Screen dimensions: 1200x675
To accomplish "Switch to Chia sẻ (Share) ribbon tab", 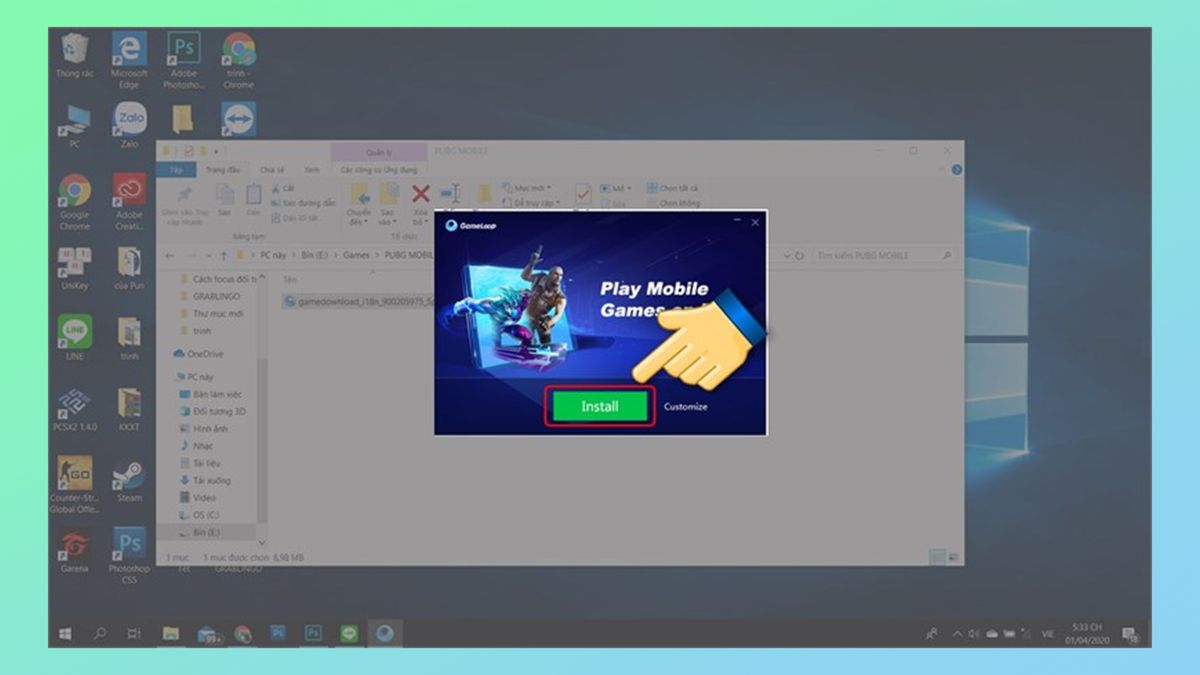I will tap(273, 170).
